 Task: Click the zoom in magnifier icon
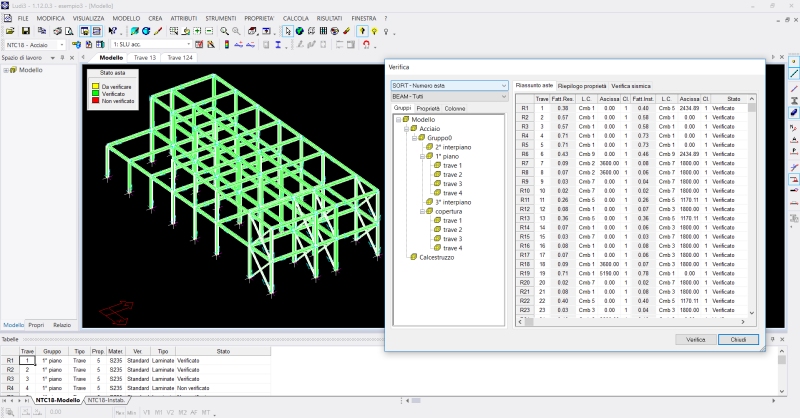coord(222,31)
